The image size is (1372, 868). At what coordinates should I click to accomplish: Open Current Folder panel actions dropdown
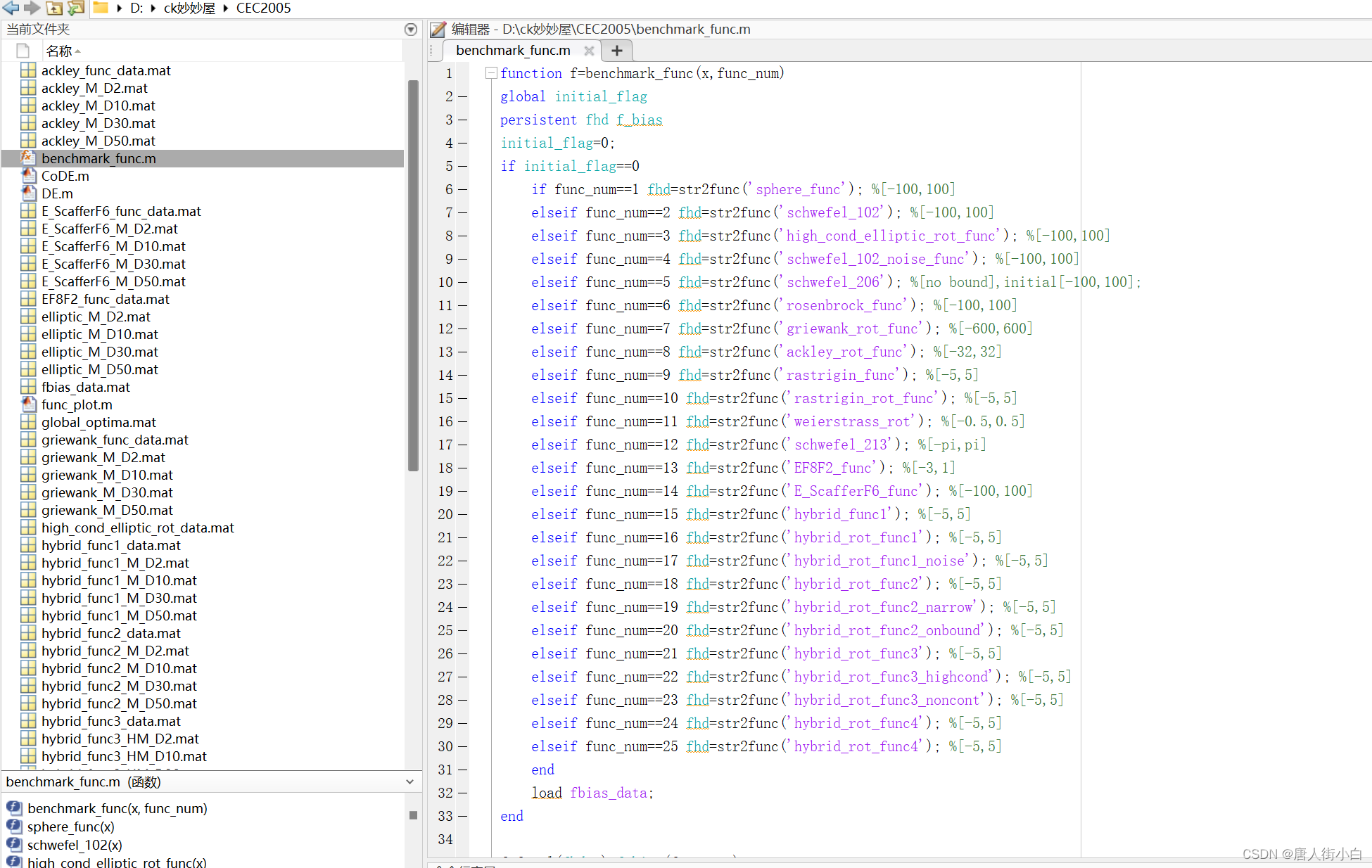pos(411,30)
